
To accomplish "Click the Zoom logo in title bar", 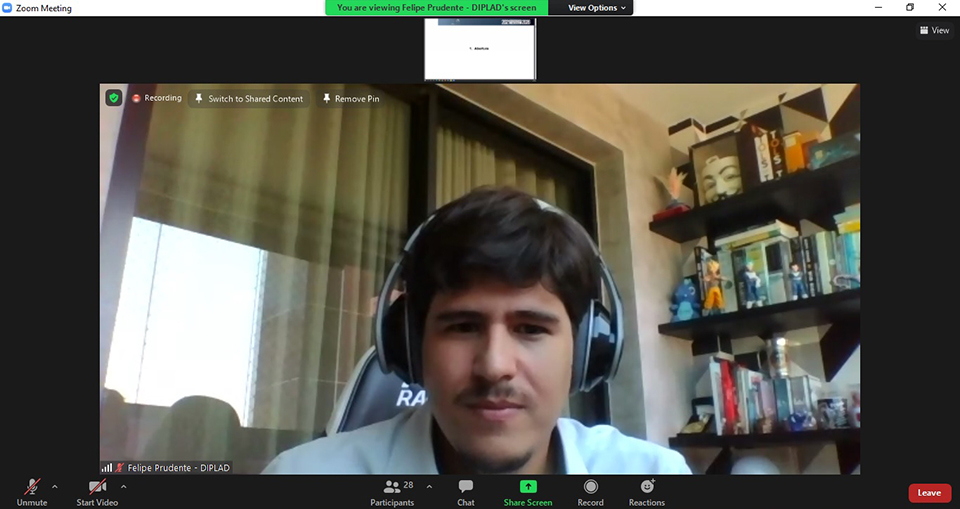I will 8,8.
